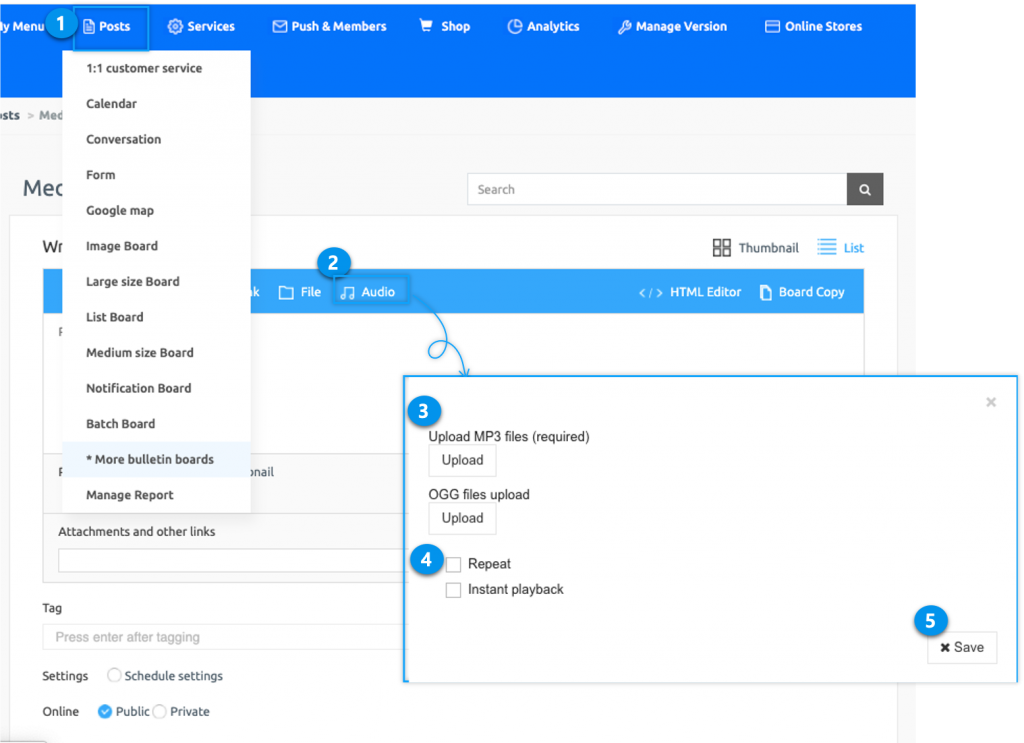This screenshot has width=1024, height=743.
Task: Save the audio upload settings
Action: 961,647
